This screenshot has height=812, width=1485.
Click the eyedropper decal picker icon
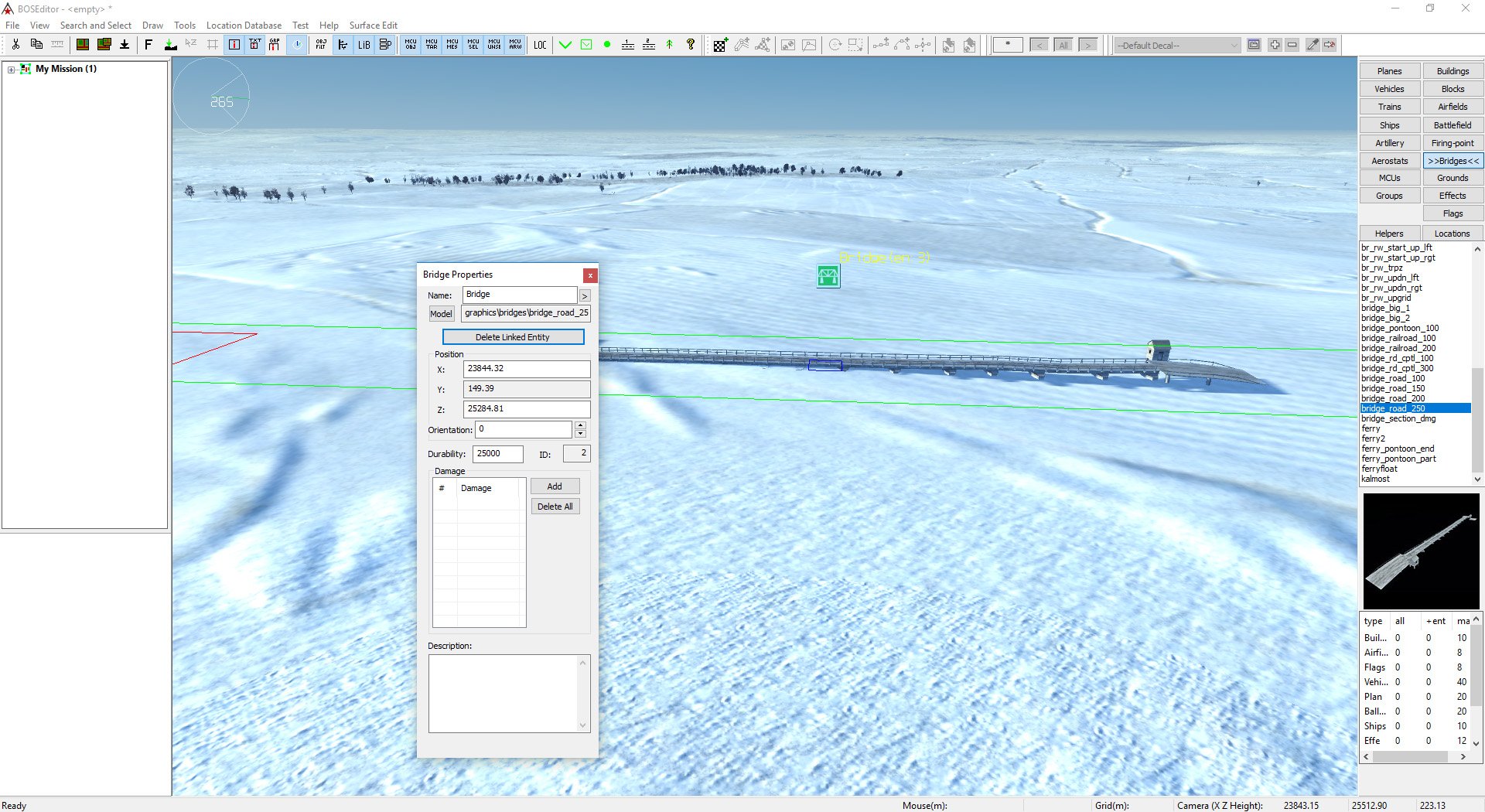[x=1312, y=45]
